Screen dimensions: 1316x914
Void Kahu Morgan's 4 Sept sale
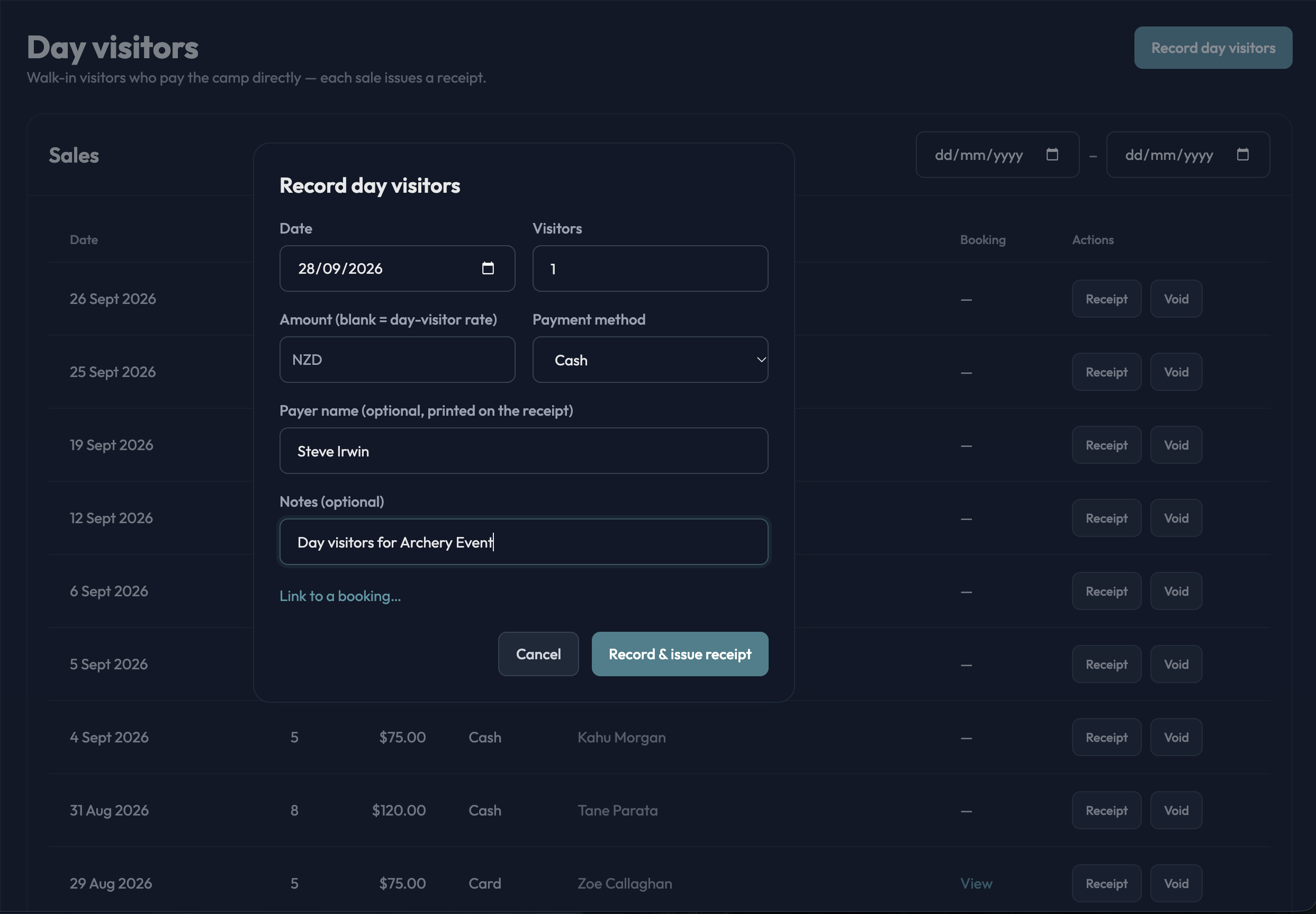click(1176, 737)
